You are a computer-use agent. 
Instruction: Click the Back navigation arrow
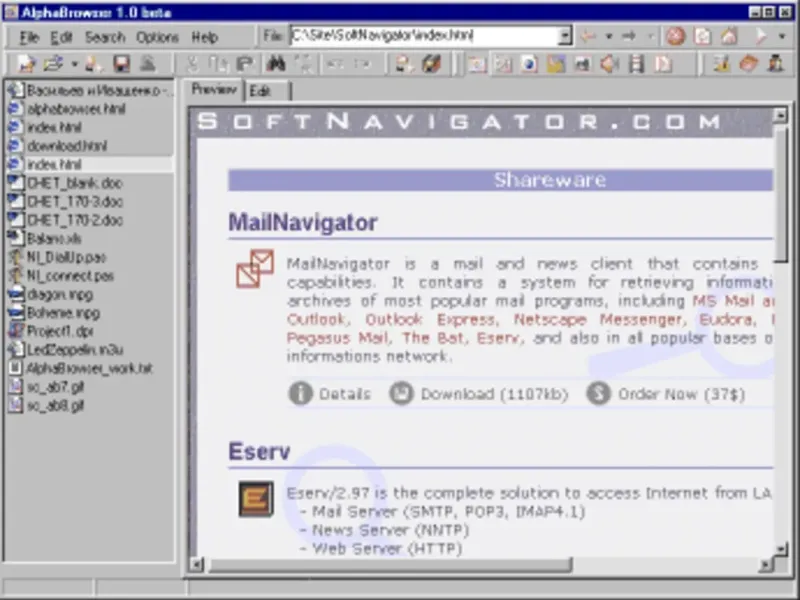pyautogui.click(x=589, y=36)
